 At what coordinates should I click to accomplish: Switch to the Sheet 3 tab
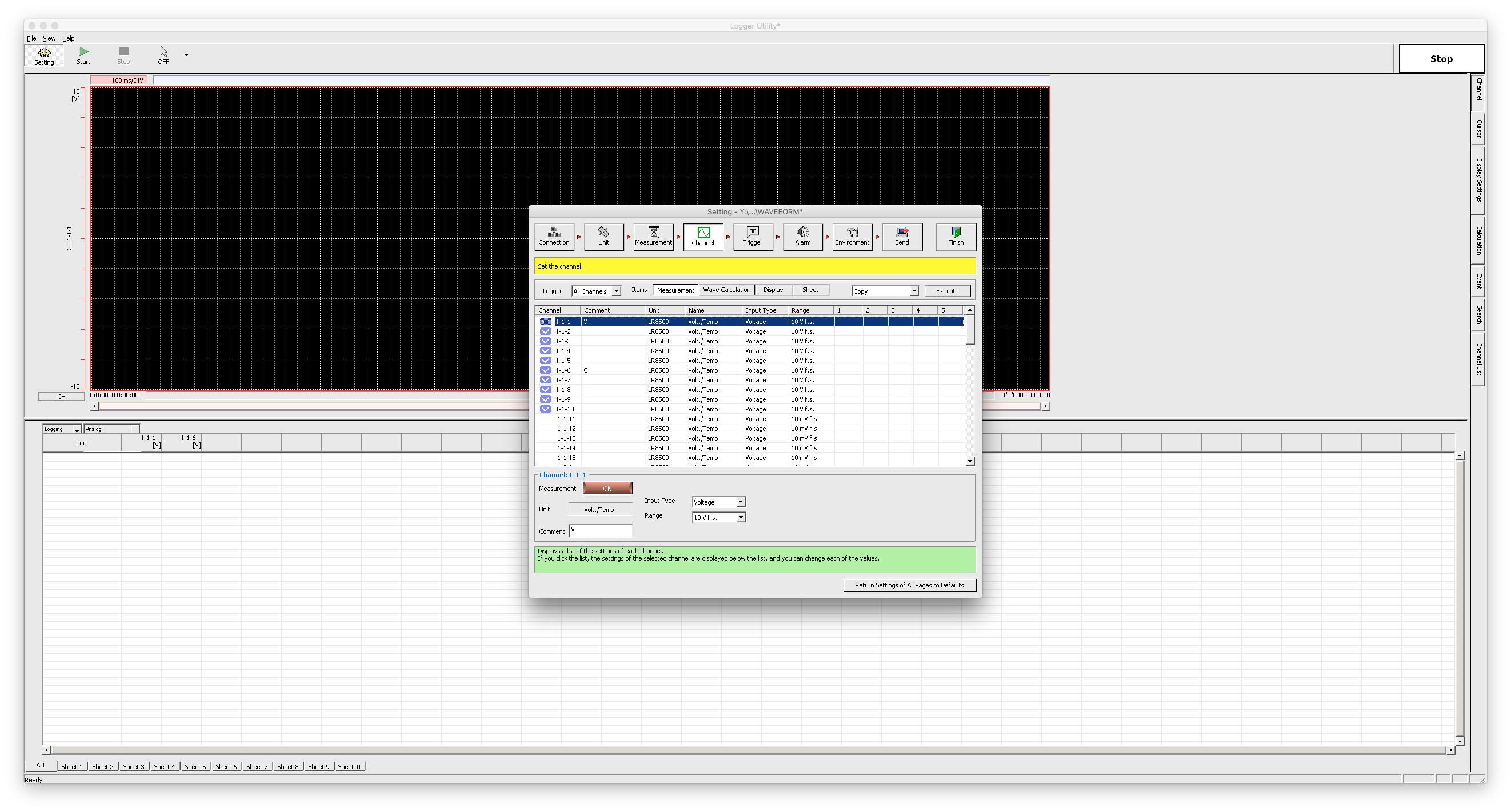click(x=133, y=766)
